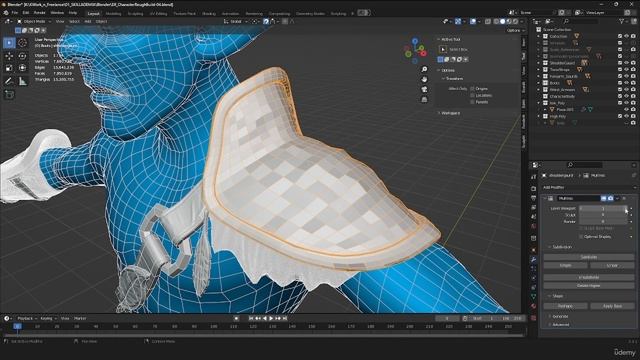The width and height of the screenshot is (640, 360).
Task: Click outliner filter funnel icon
Action: tap(622, 21)
